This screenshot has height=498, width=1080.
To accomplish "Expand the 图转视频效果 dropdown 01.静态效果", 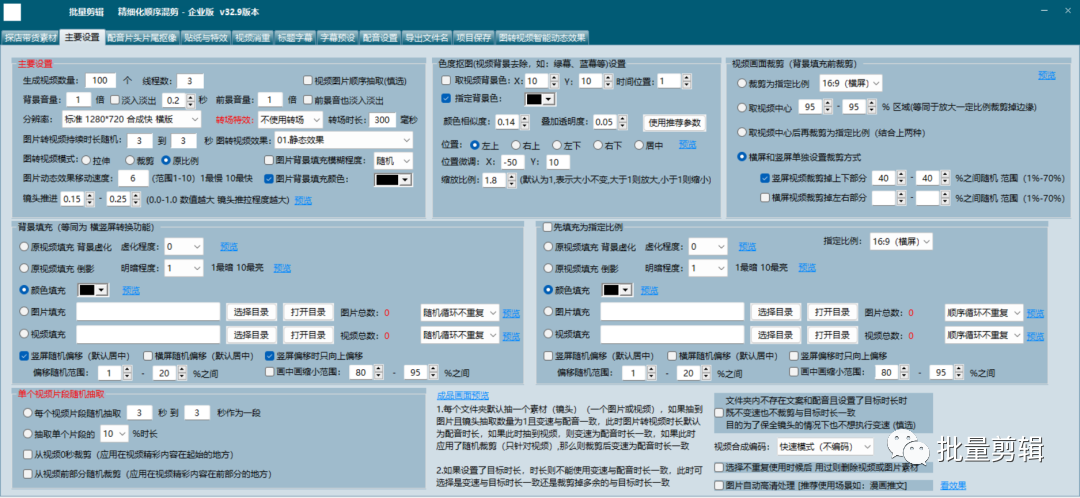I will [343, 140].
